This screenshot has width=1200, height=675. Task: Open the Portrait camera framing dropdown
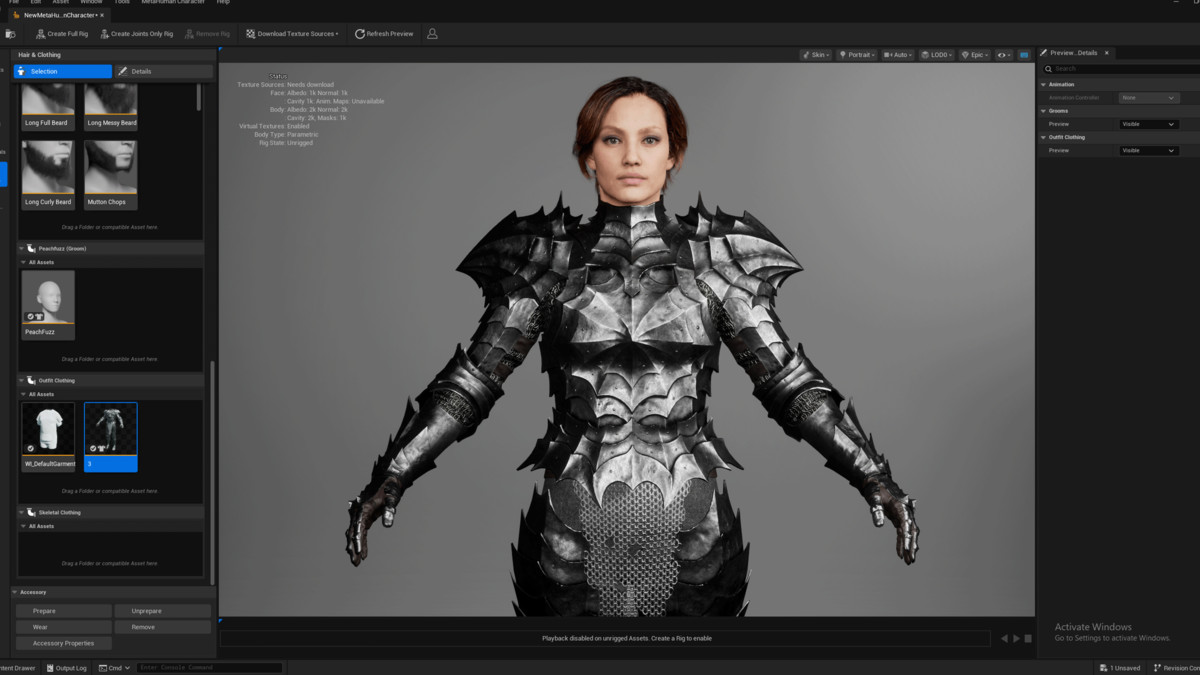(x=857, y=55)
